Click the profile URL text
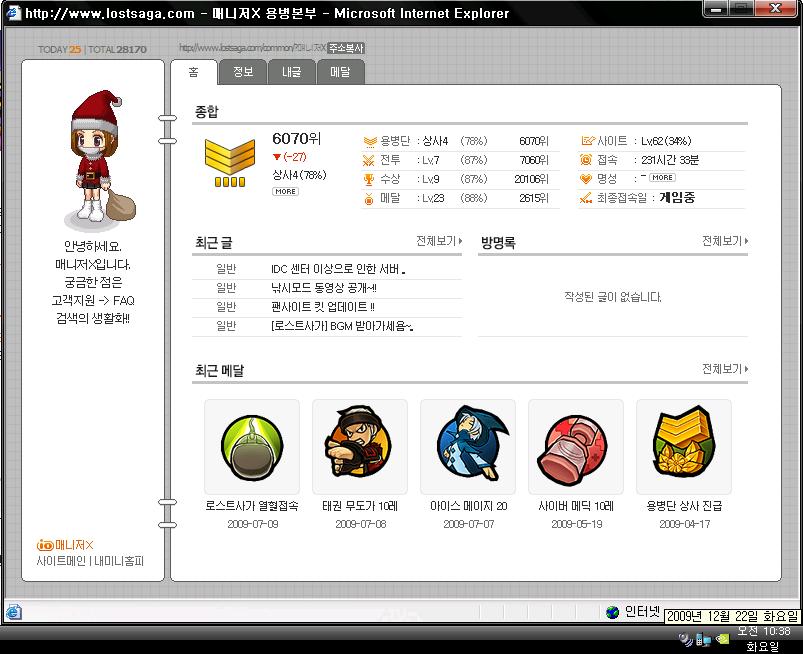The width and height of the screenshot is (803, 654). (x=252, y=48)
